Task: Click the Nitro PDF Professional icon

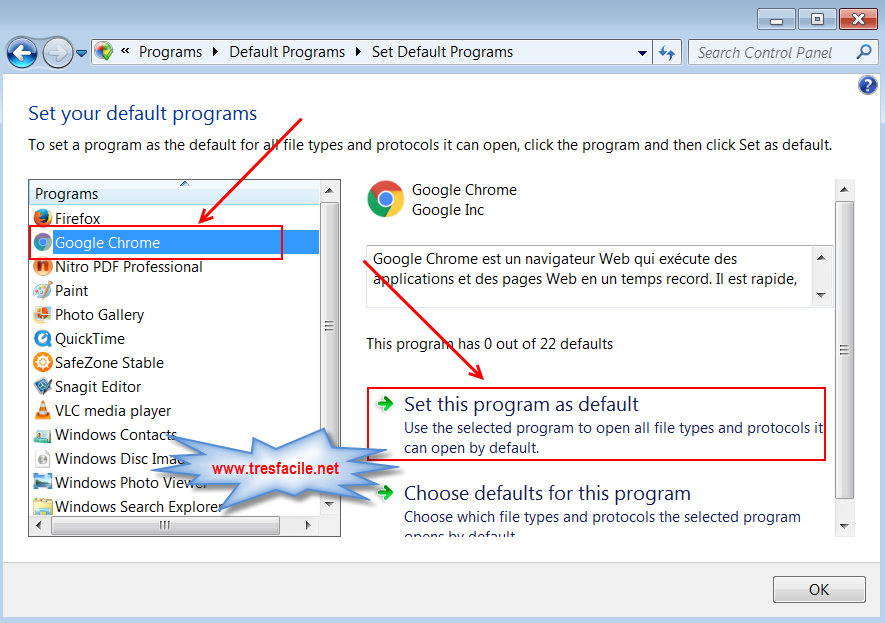Action: pos(42,266)
